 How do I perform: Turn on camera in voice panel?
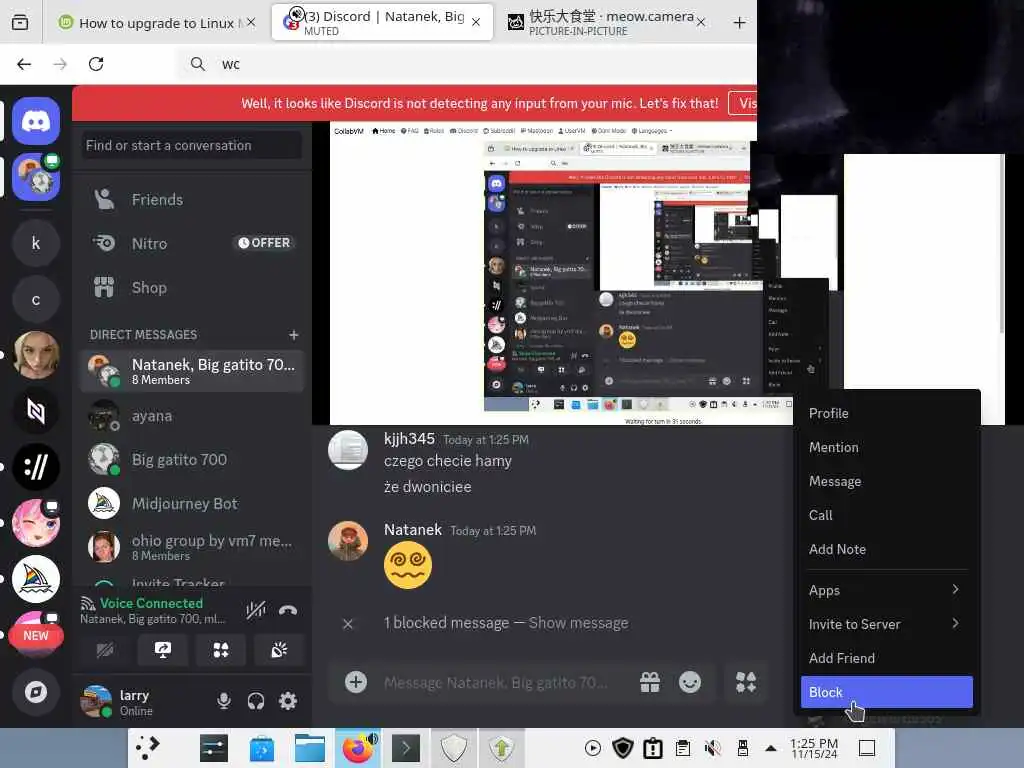tap(105, 650)
